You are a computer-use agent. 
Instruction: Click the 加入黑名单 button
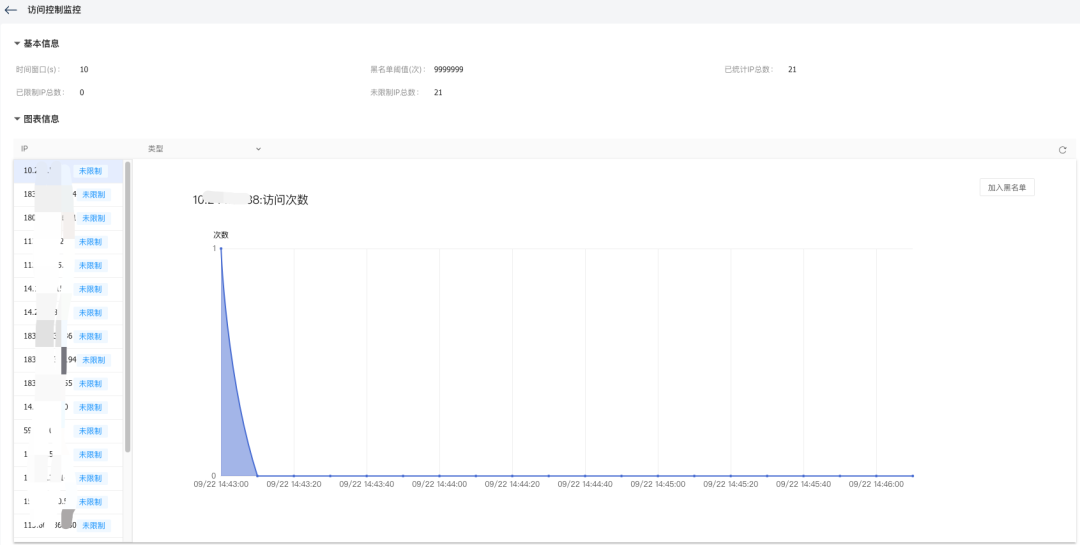[1007, 188]
